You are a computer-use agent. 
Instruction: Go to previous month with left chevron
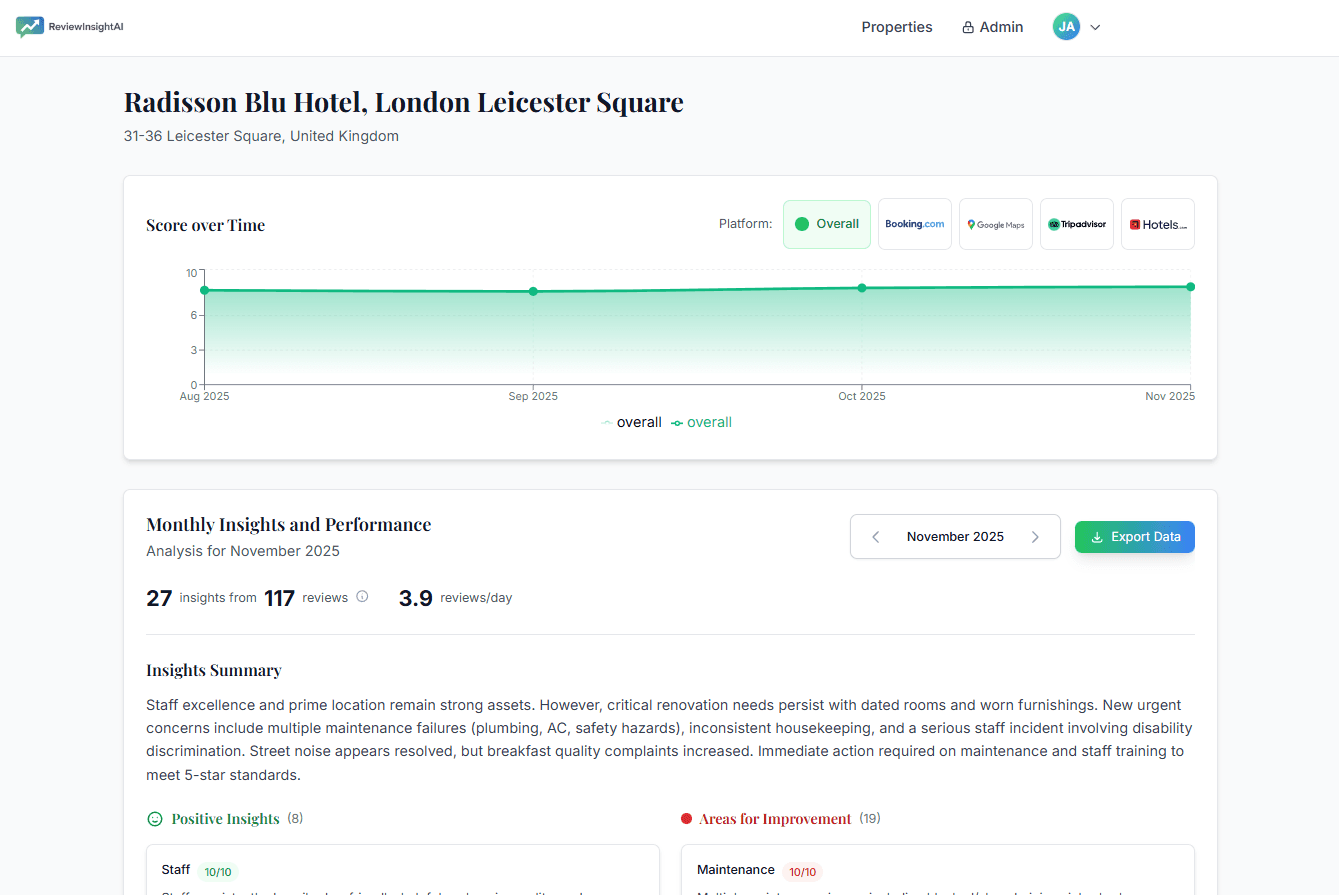(x=875, y=536)
